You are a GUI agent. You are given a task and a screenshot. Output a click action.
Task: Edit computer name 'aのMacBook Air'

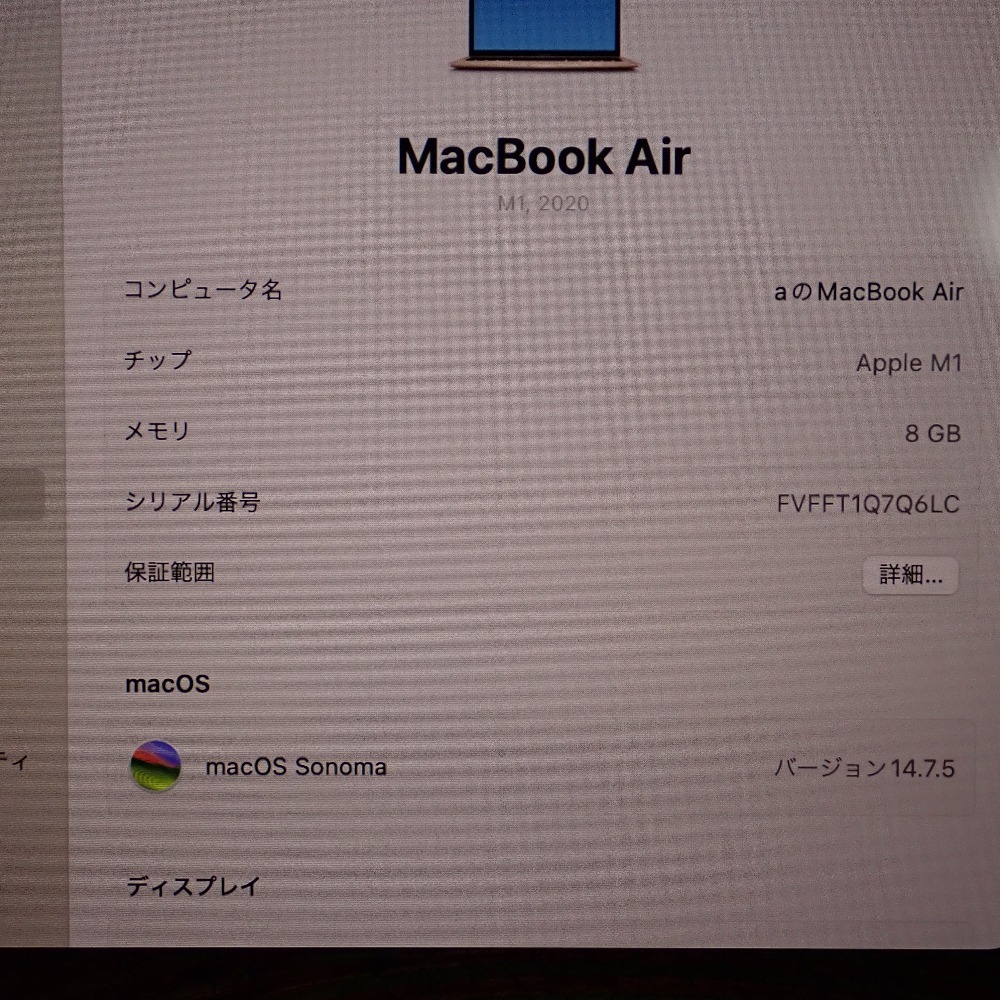(x=869, y=292)
